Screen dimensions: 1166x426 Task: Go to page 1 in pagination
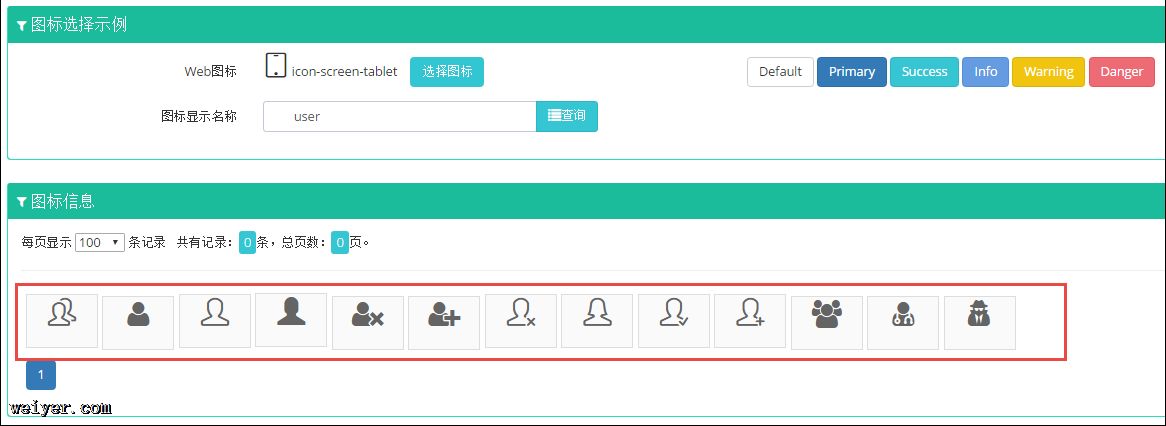pyautogui.click(x=41, y=375)
